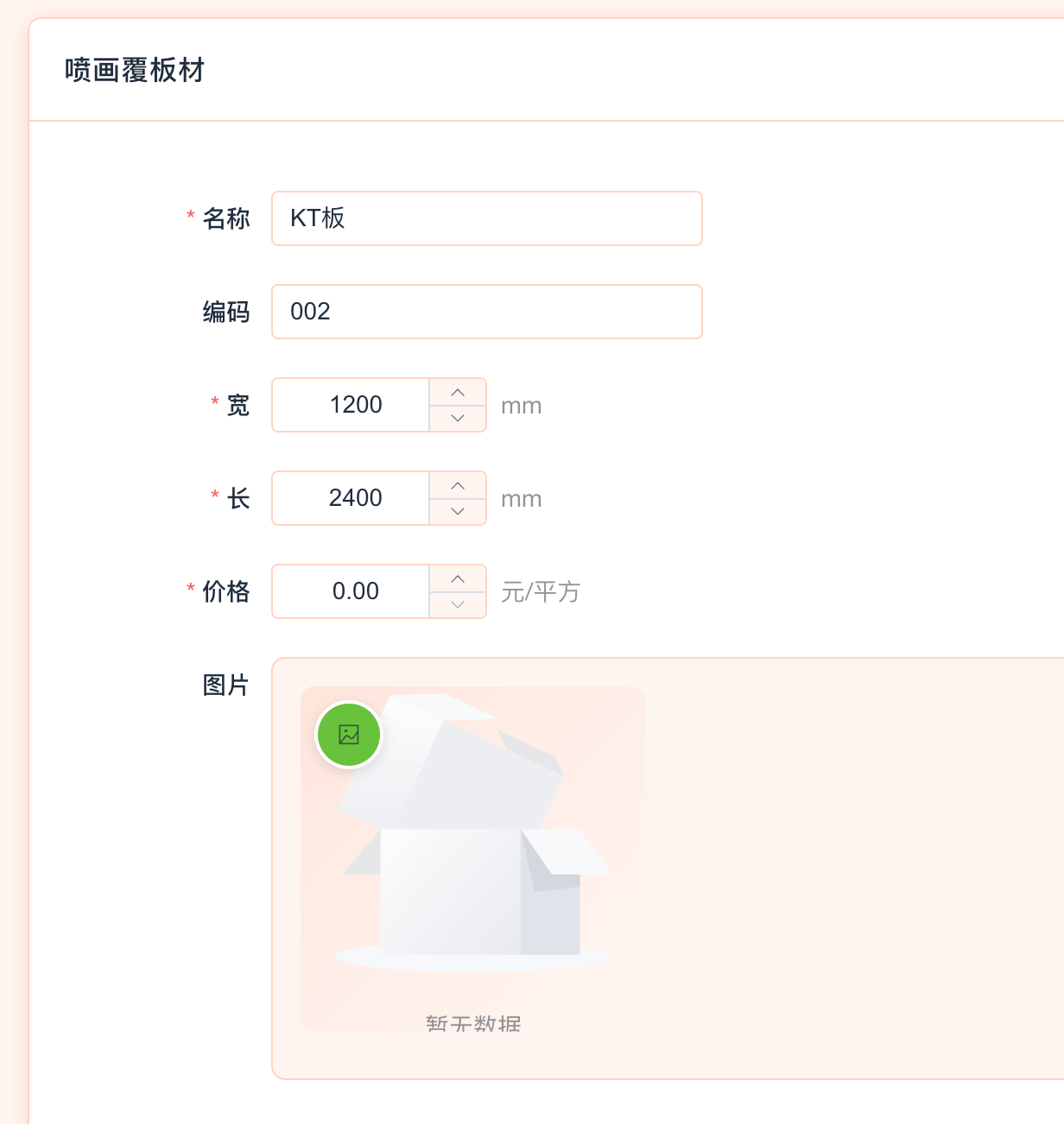
Task: Focus the 名称 field containing KT板
Action: (486, 218)
